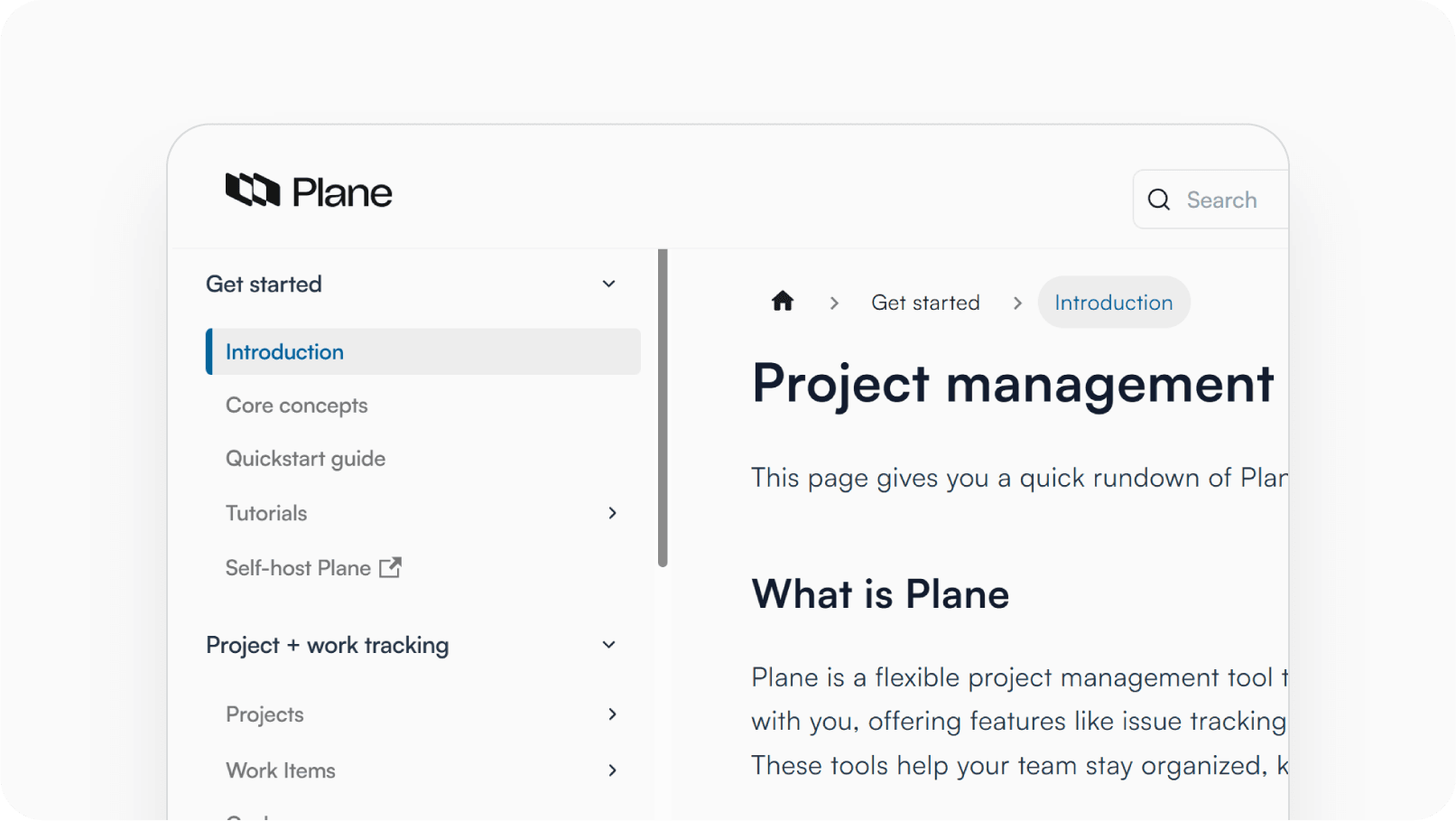Click the search magnifier icon
1456x821 pixels.
click(1159, 200)
